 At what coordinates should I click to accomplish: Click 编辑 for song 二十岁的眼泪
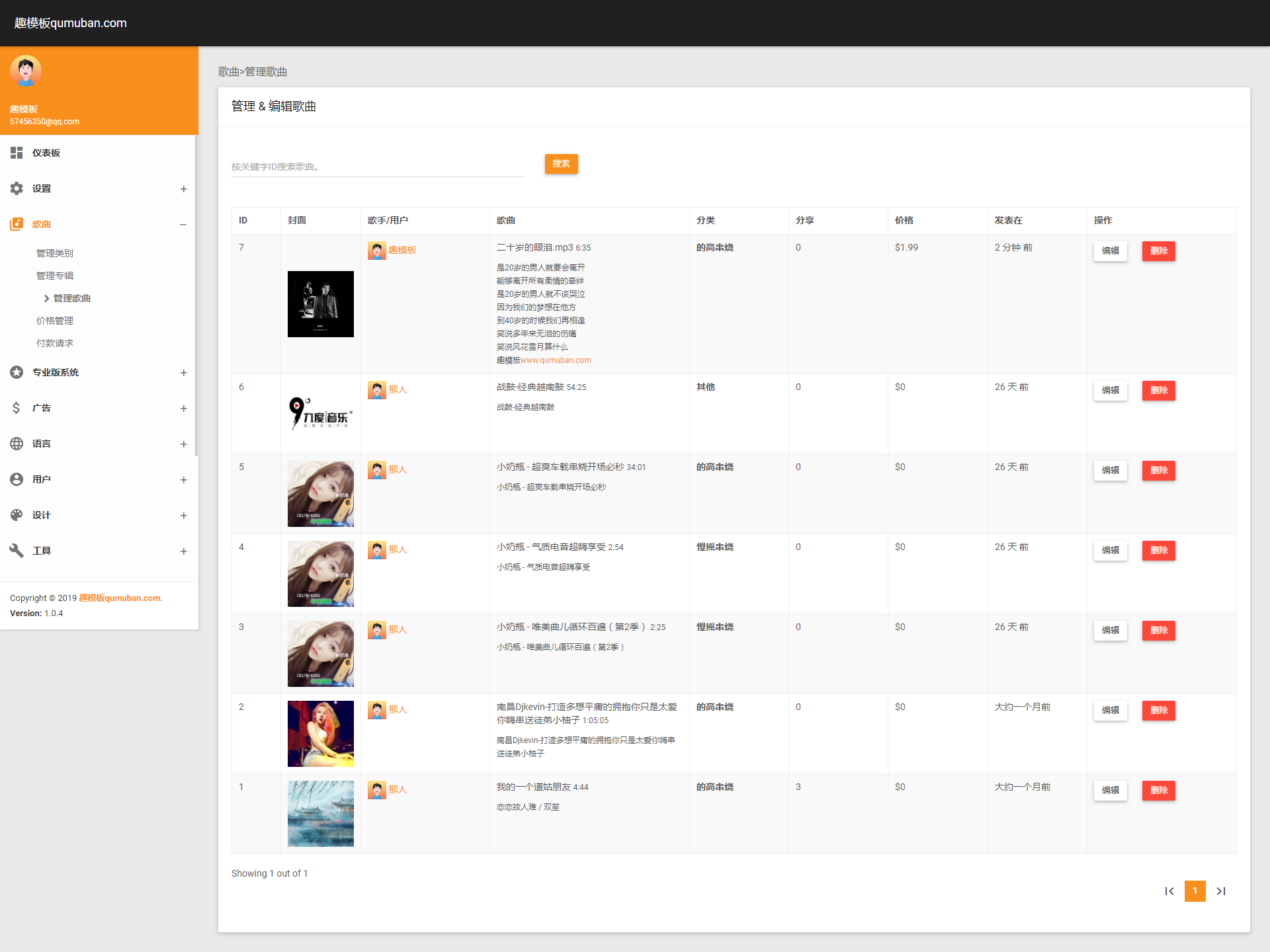click(x=1111, y=251)
